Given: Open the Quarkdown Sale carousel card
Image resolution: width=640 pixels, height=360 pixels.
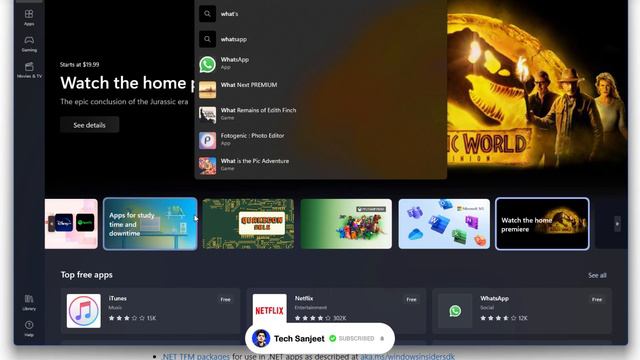Looking at the screenshot, I should tap(248, 224).
